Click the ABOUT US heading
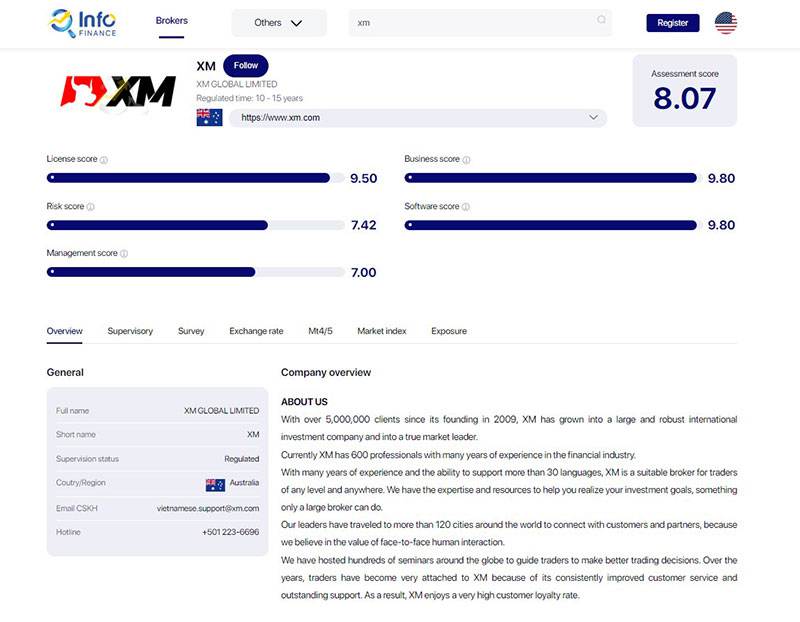This screenshot has height=622, width=800. (304, 402)
